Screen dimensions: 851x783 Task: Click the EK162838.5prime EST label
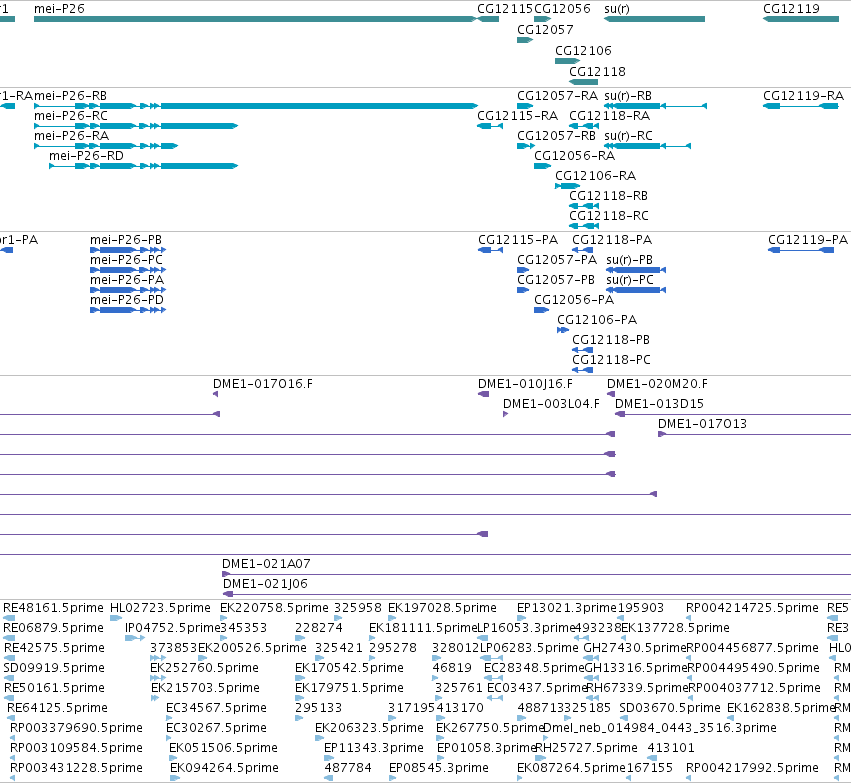(781, 708)
